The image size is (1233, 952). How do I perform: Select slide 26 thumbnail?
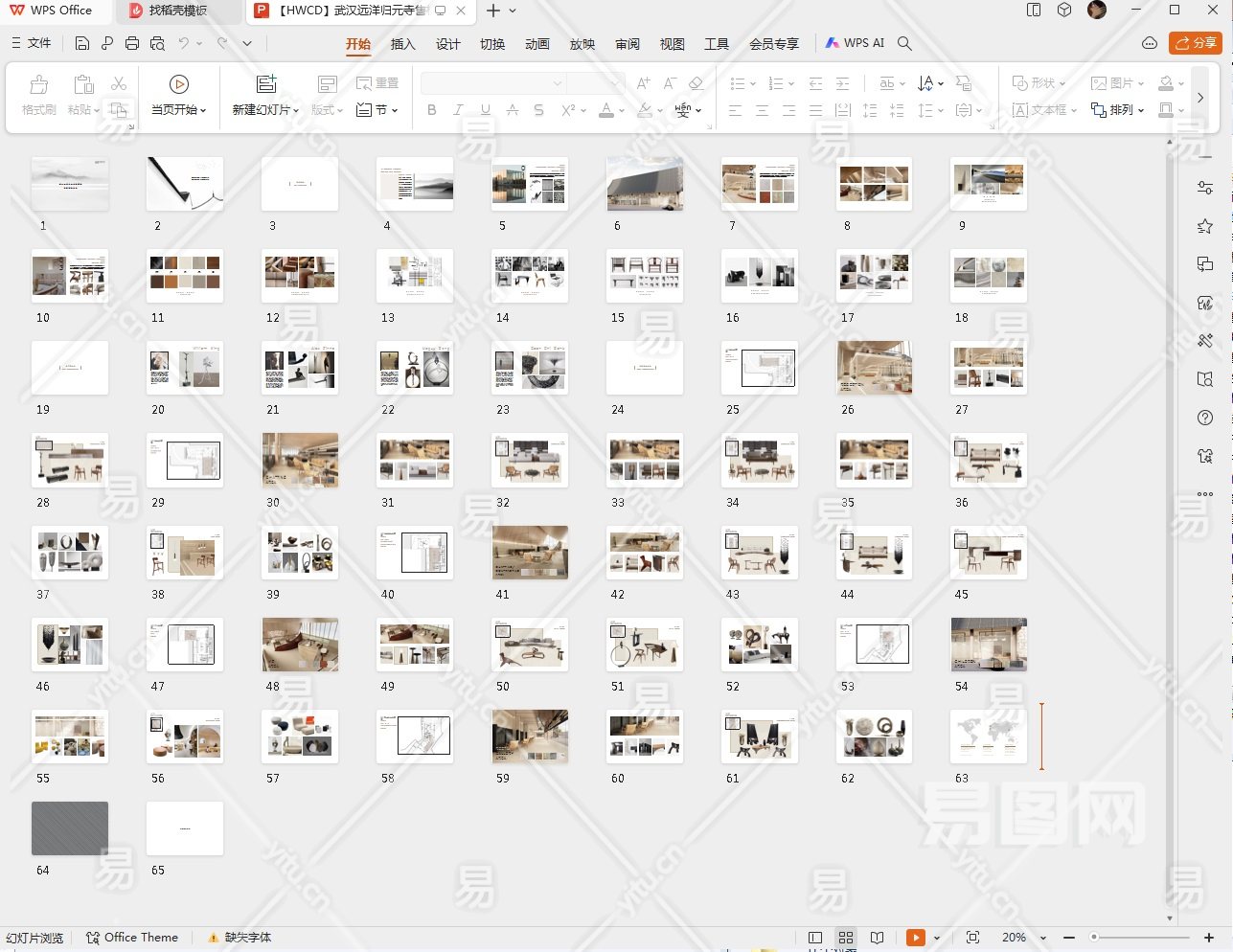point(874,368)
